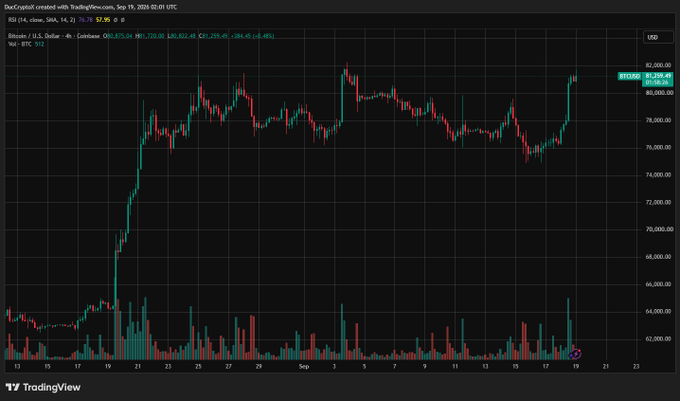680x401 pixels.
Task: Click the 62,000.00 price axis label
Action: pyautogui.click(x=658, y=339)
